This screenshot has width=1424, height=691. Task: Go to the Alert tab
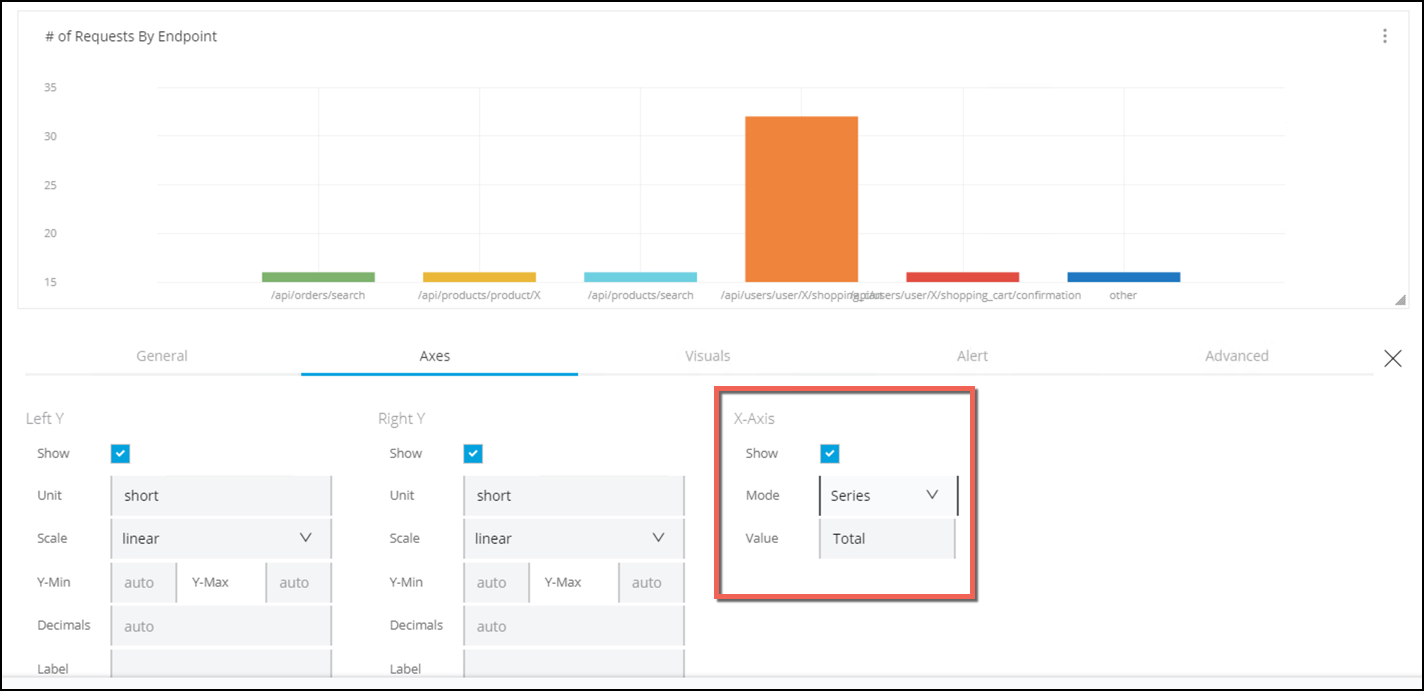[972, 356]
